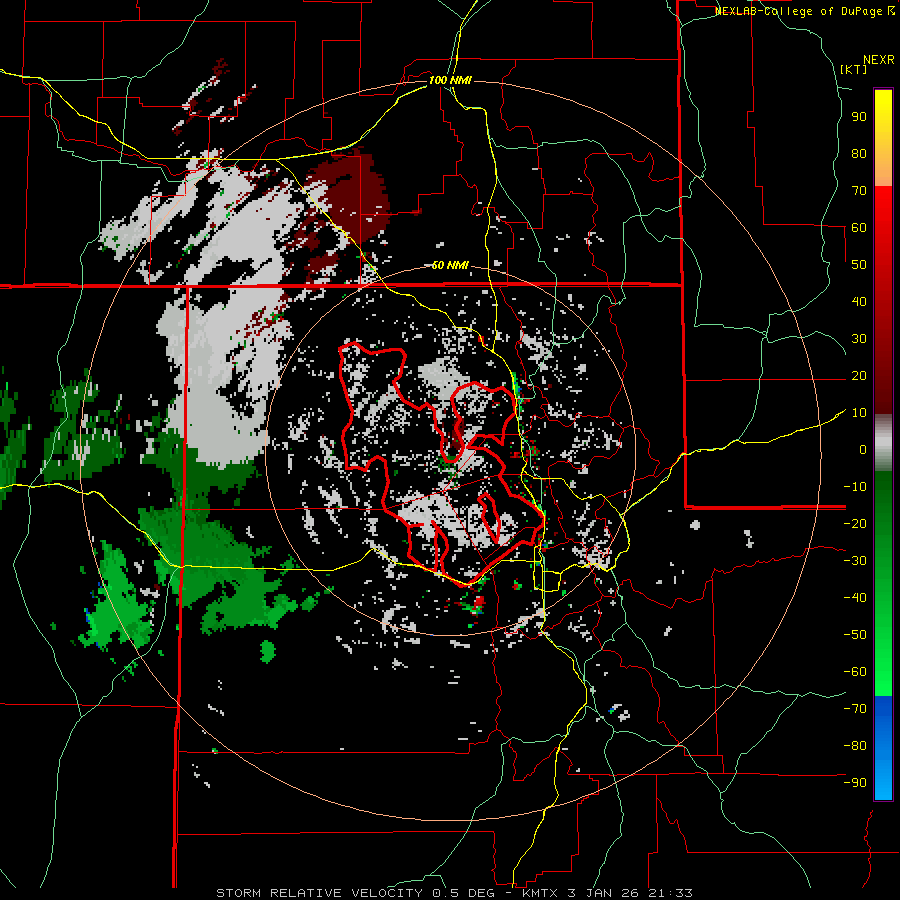The height and width of the screenshot is (900, 900).
Task: Click the 90 knot scale value
Action: 859,117
